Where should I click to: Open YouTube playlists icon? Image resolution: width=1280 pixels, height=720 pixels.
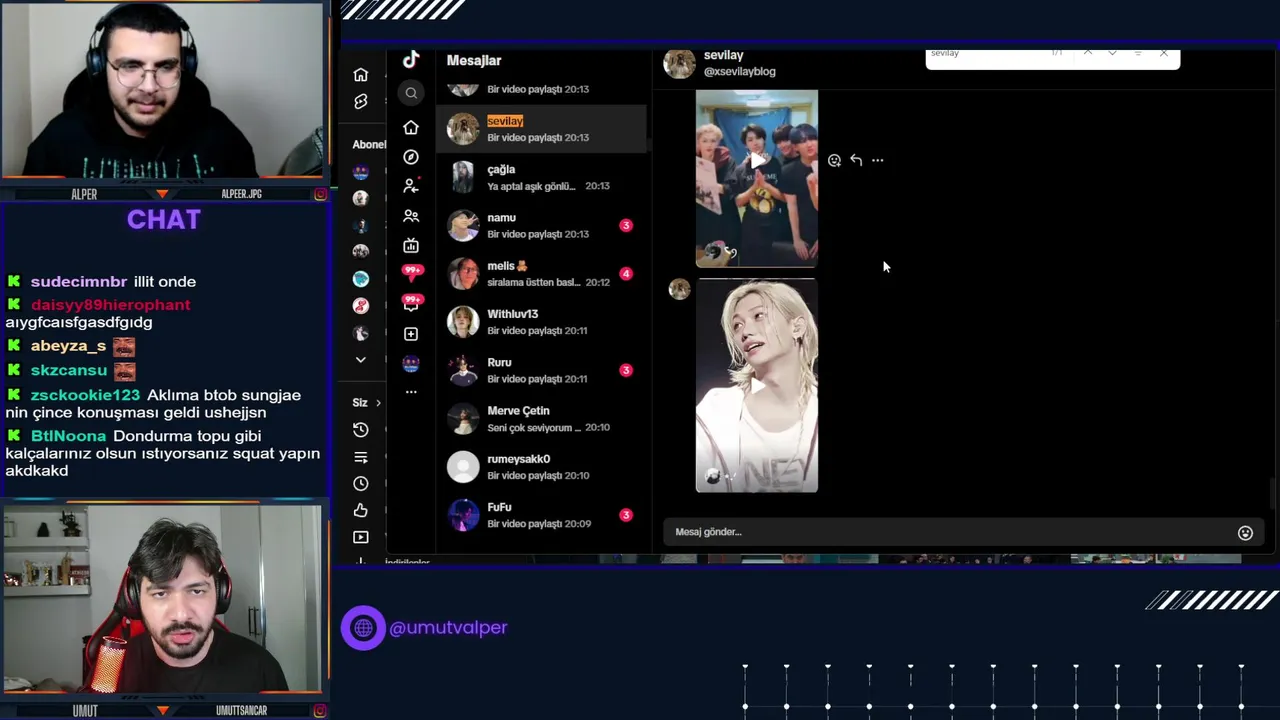point(361,457)
